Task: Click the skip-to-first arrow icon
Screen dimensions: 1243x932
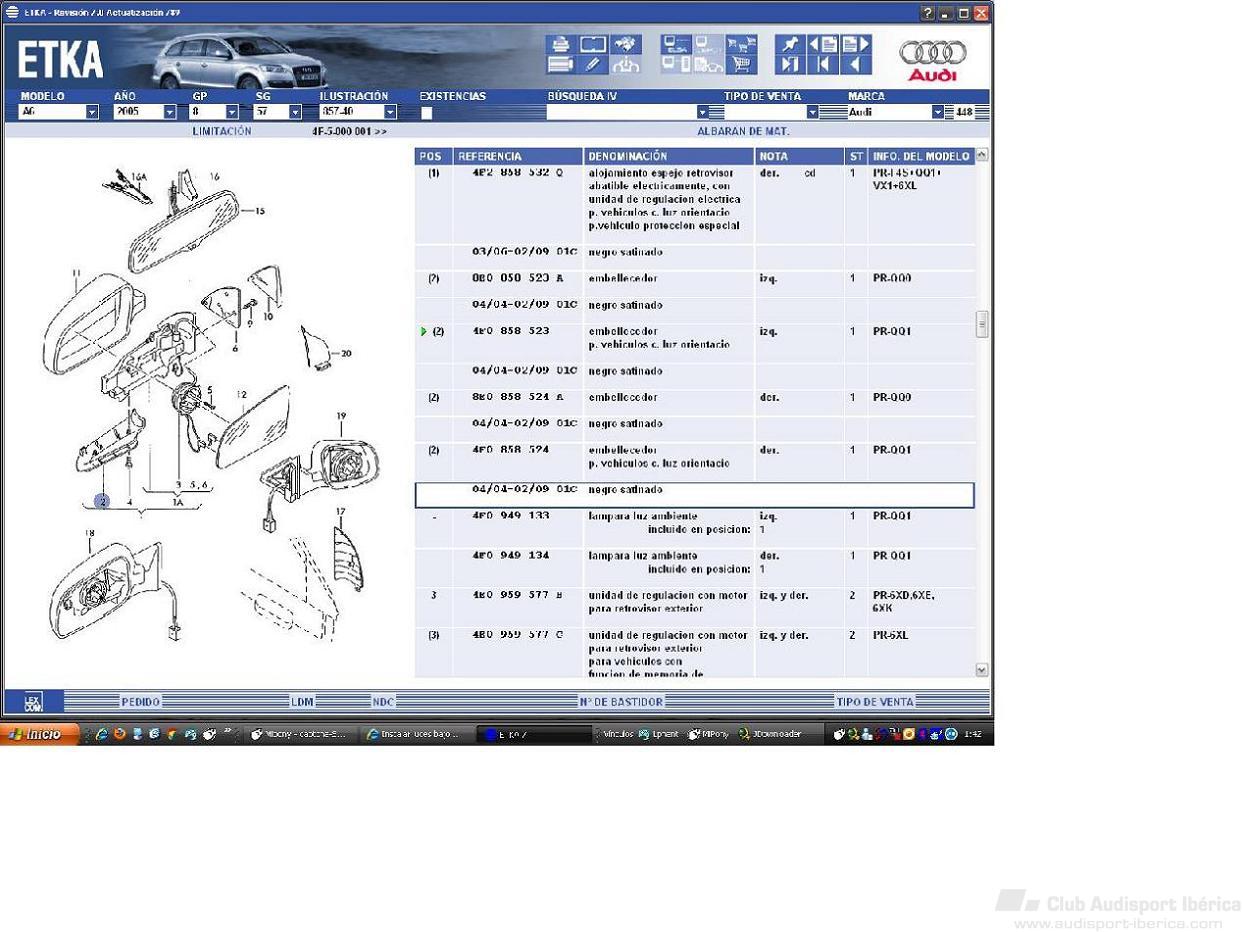Action: click(823, 65)
